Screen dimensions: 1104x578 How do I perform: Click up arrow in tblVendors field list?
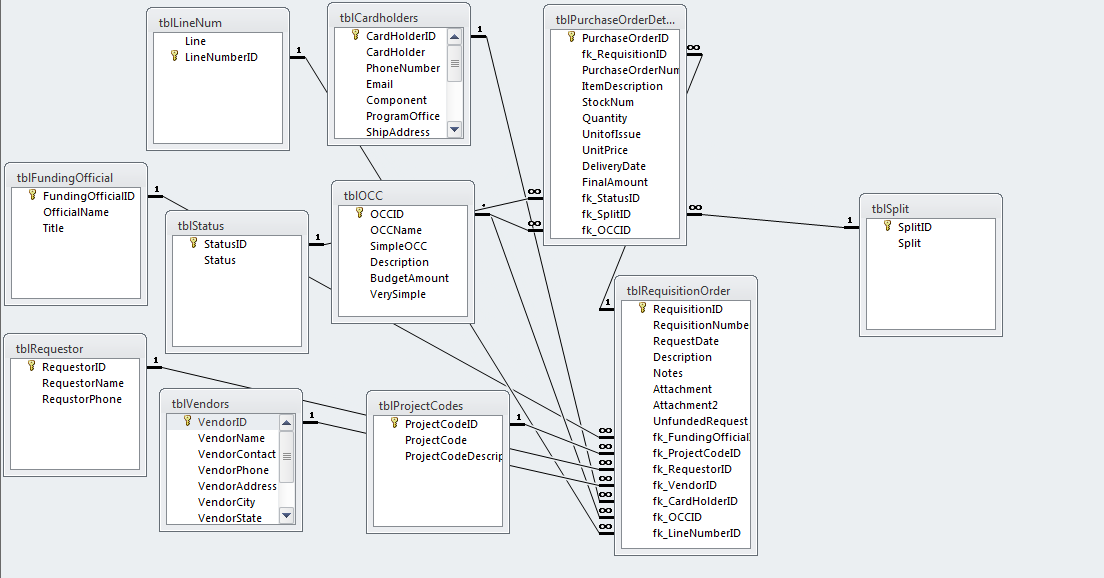pyautogui.click(x=287, y=422)
